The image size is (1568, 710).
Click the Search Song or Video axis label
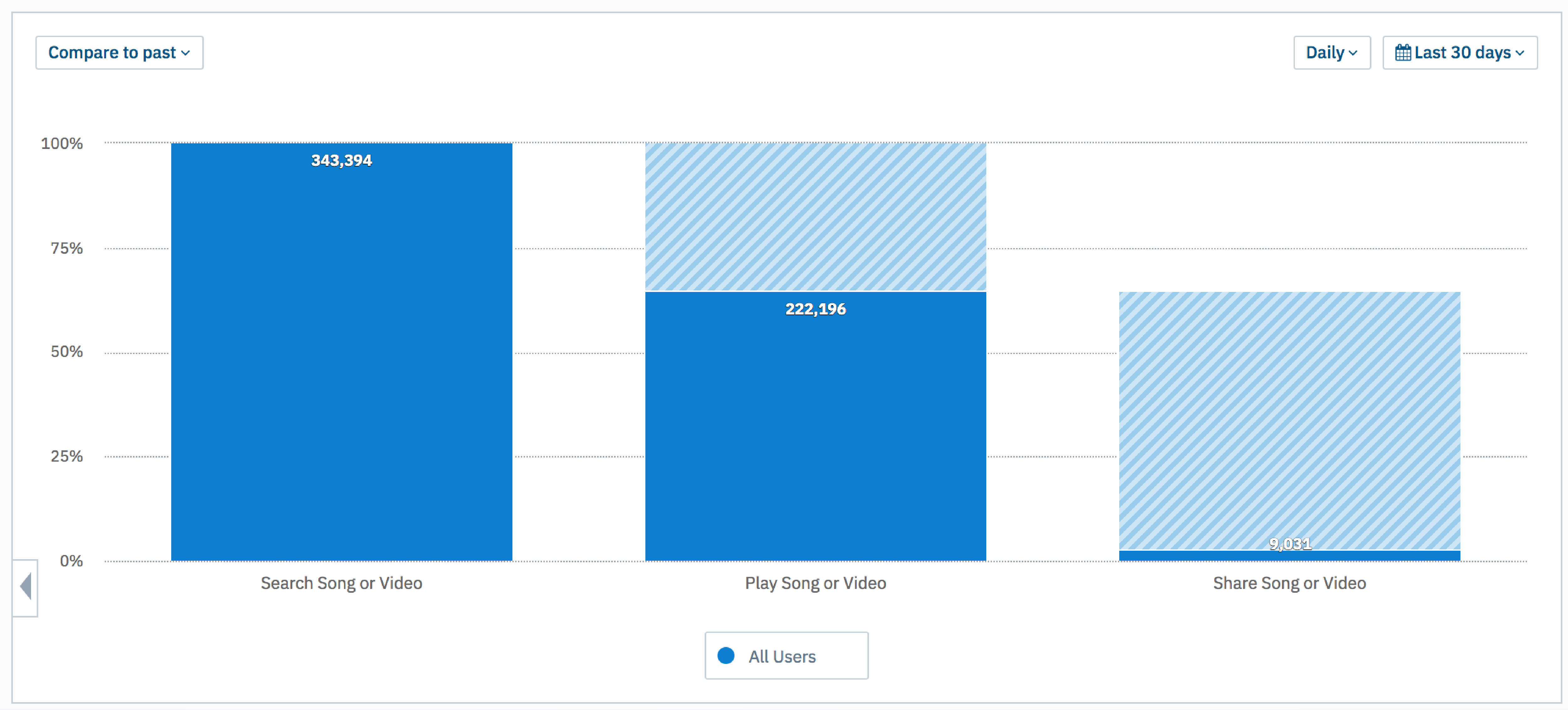342,583
